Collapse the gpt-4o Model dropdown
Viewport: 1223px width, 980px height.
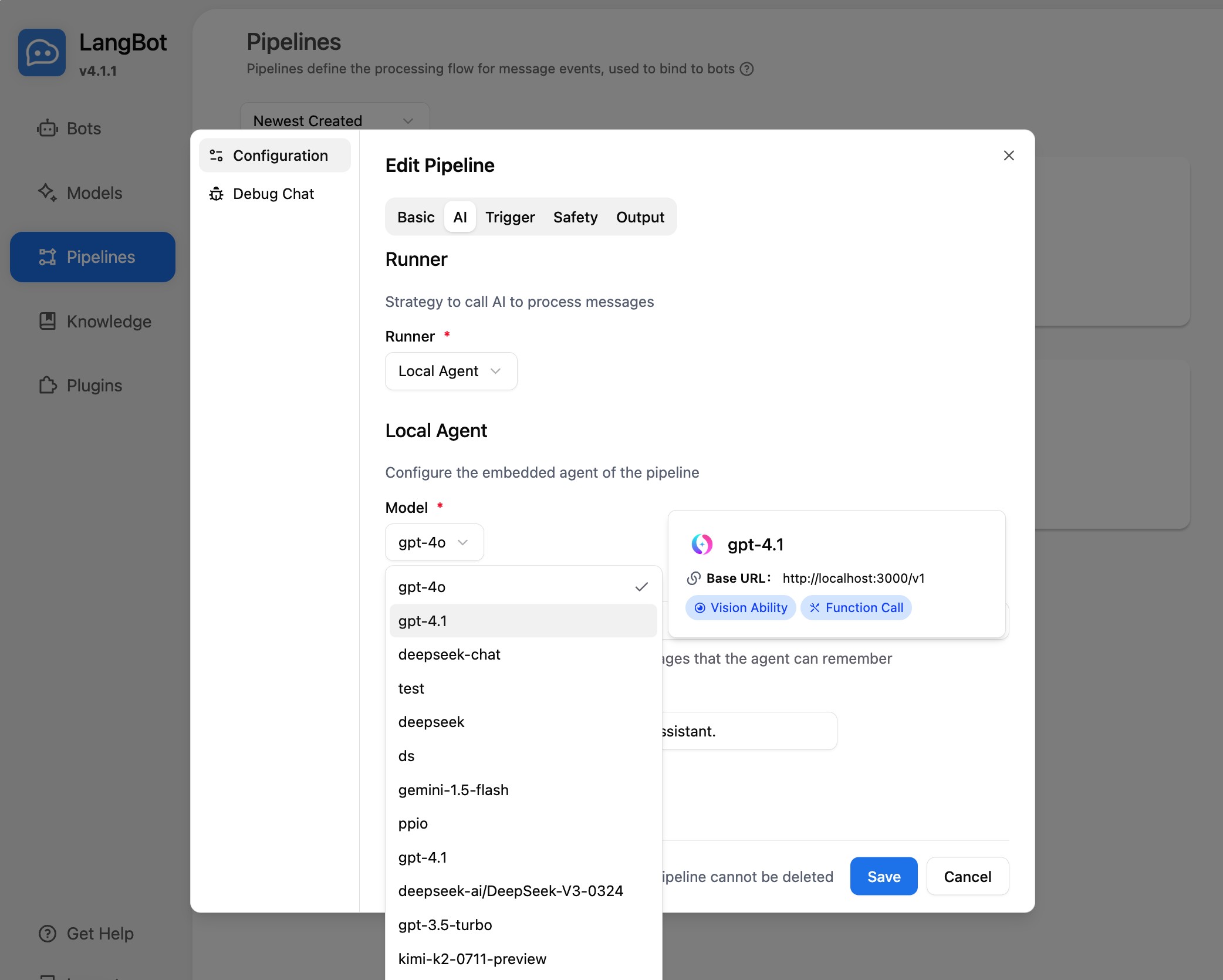coord(434,542)
